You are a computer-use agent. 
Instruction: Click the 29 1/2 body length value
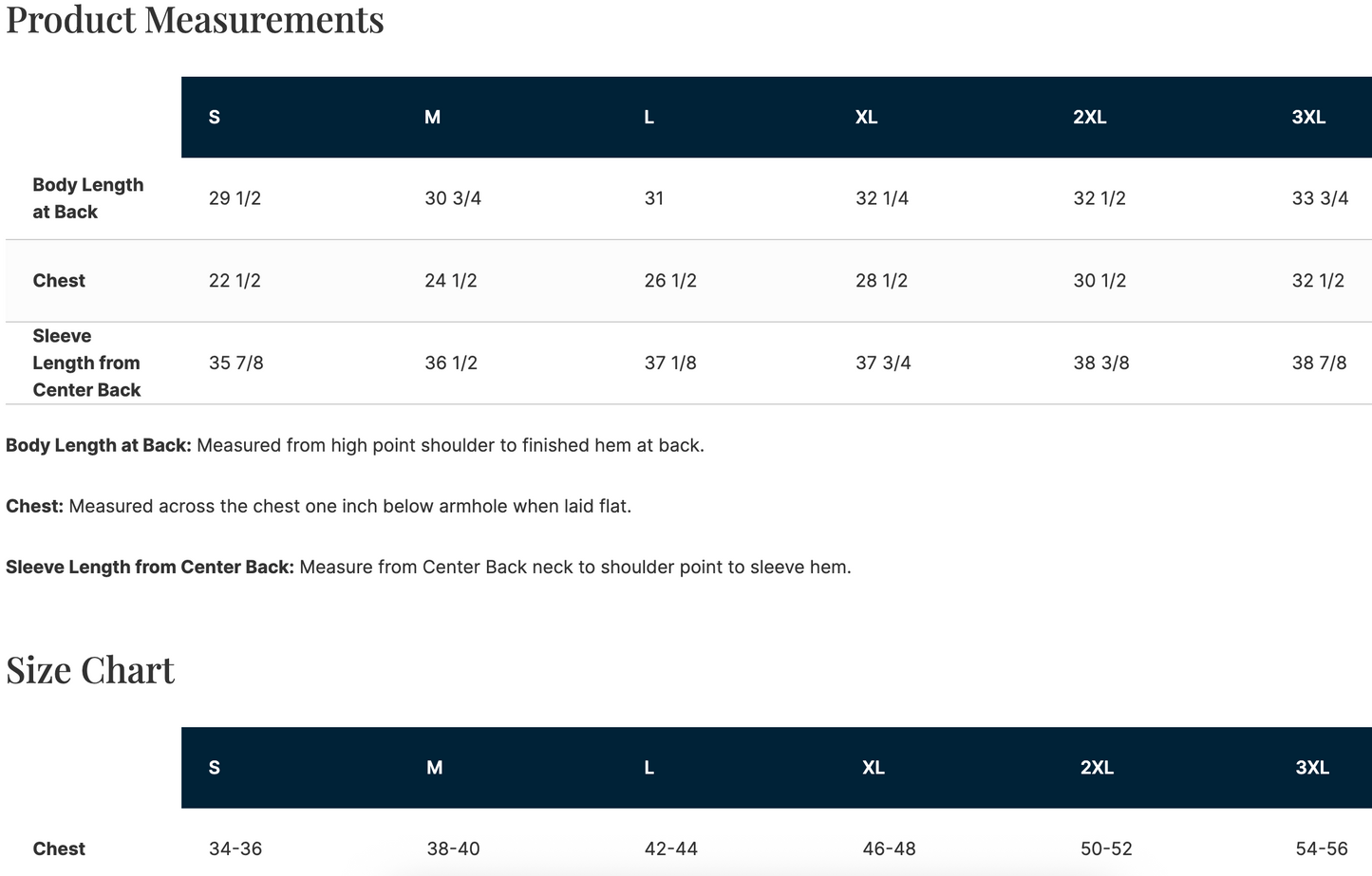pyautogui.click(x=235, y=198)
